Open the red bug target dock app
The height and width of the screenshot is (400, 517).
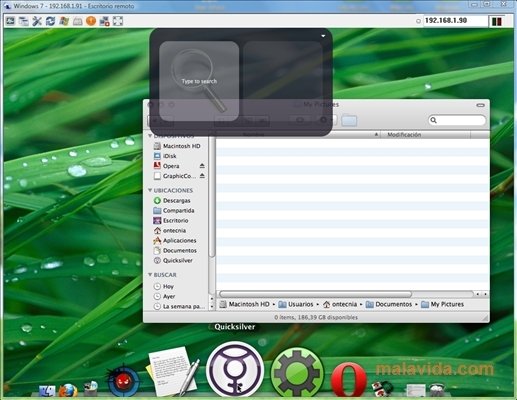pos(123,380)
